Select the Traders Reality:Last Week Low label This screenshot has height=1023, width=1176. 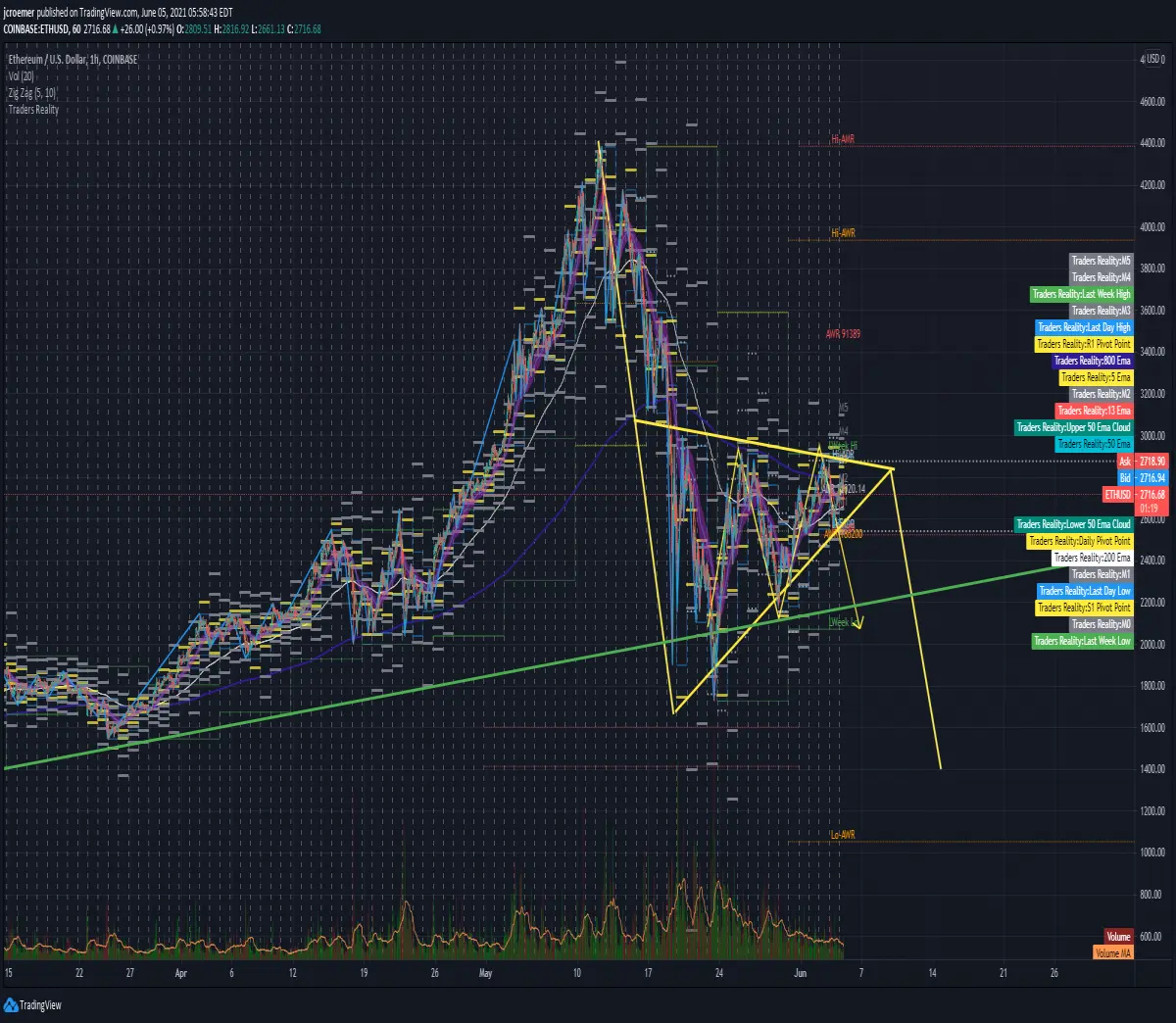pos(1082,641)
